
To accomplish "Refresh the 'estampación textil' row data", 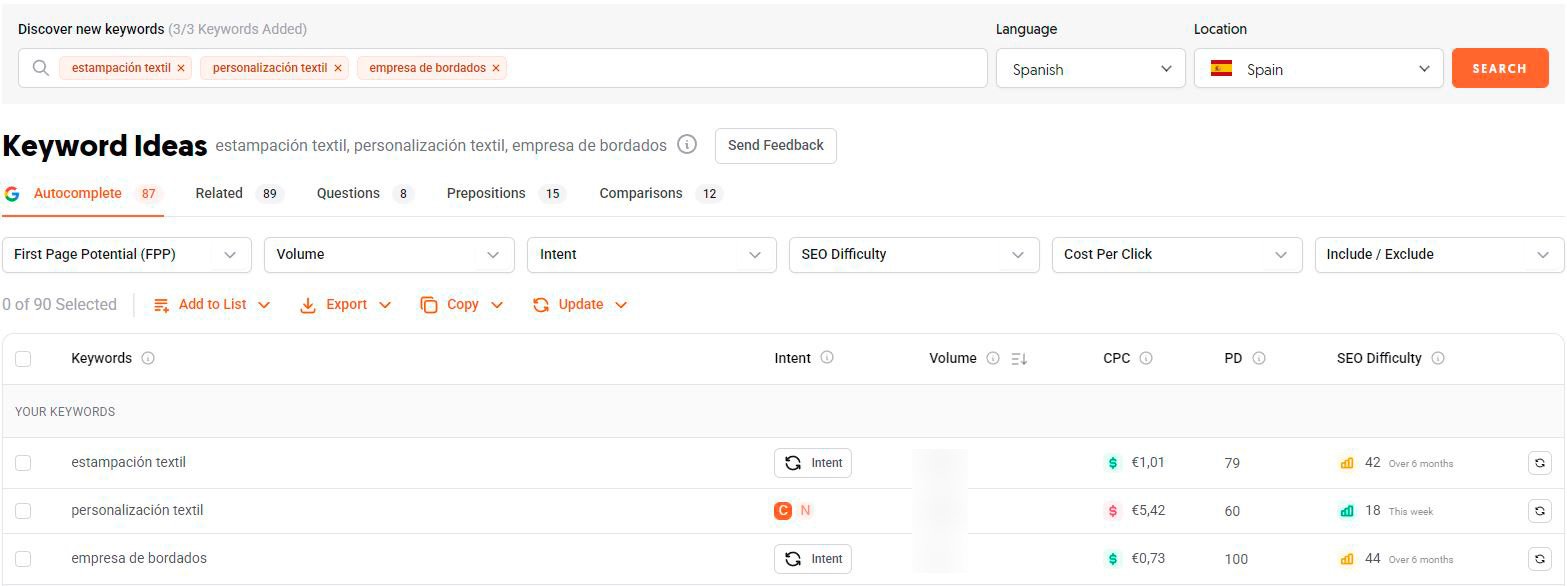I will (1539, 463).
